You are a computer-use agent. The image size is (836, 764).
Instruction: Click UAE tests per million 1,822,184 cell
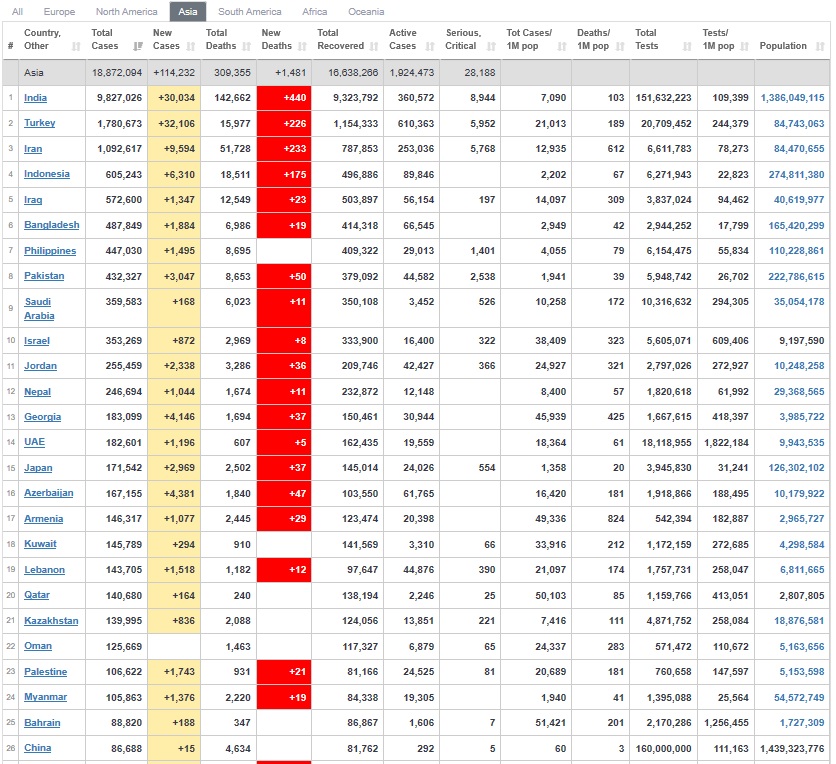coord(726,443)
